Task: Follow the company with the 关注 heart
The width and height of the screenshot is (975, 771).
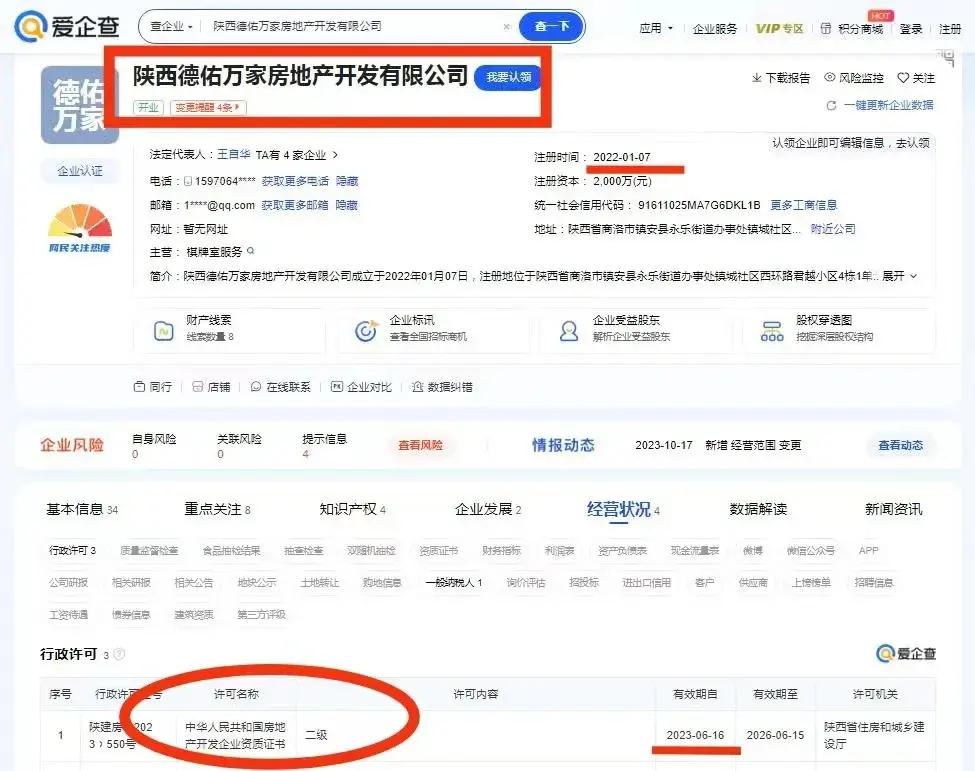Action: click(x=903, y=78)
